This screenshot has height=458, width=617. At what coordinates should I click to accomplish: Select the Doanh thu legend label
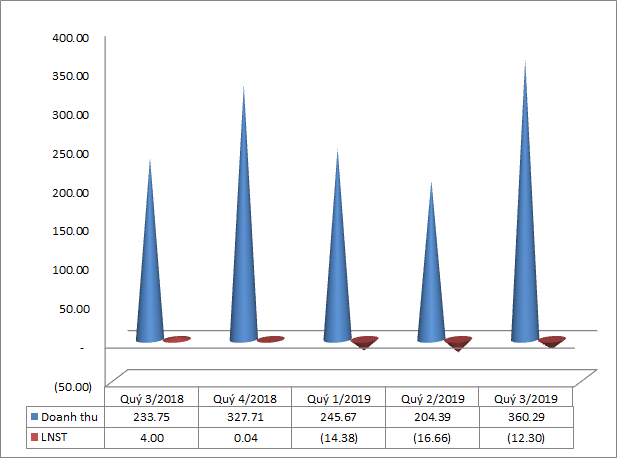tap(69, 417)
